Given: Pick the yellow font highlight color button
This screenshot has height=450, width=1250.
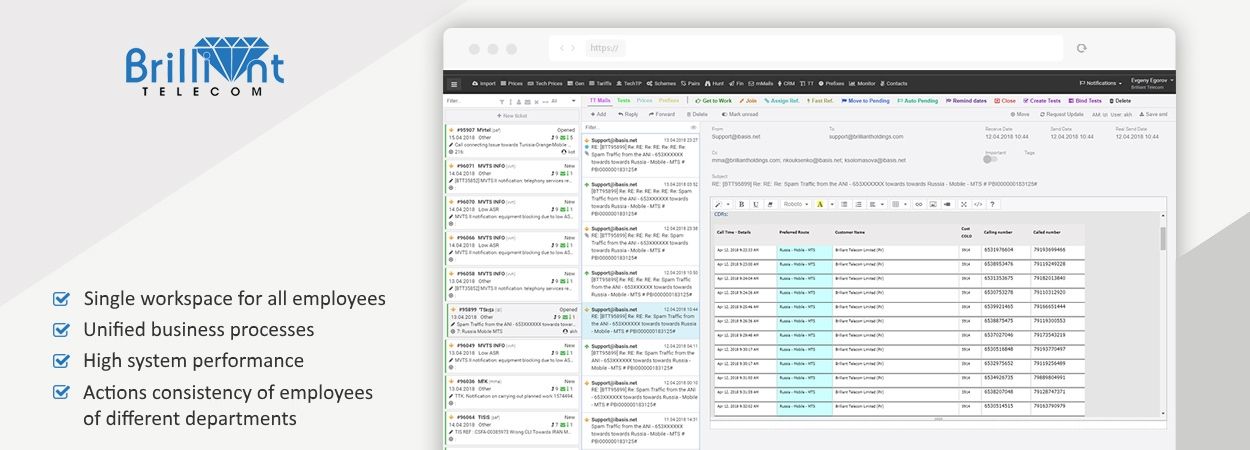Looking at the screenshot, I should [x=819, y=204].
